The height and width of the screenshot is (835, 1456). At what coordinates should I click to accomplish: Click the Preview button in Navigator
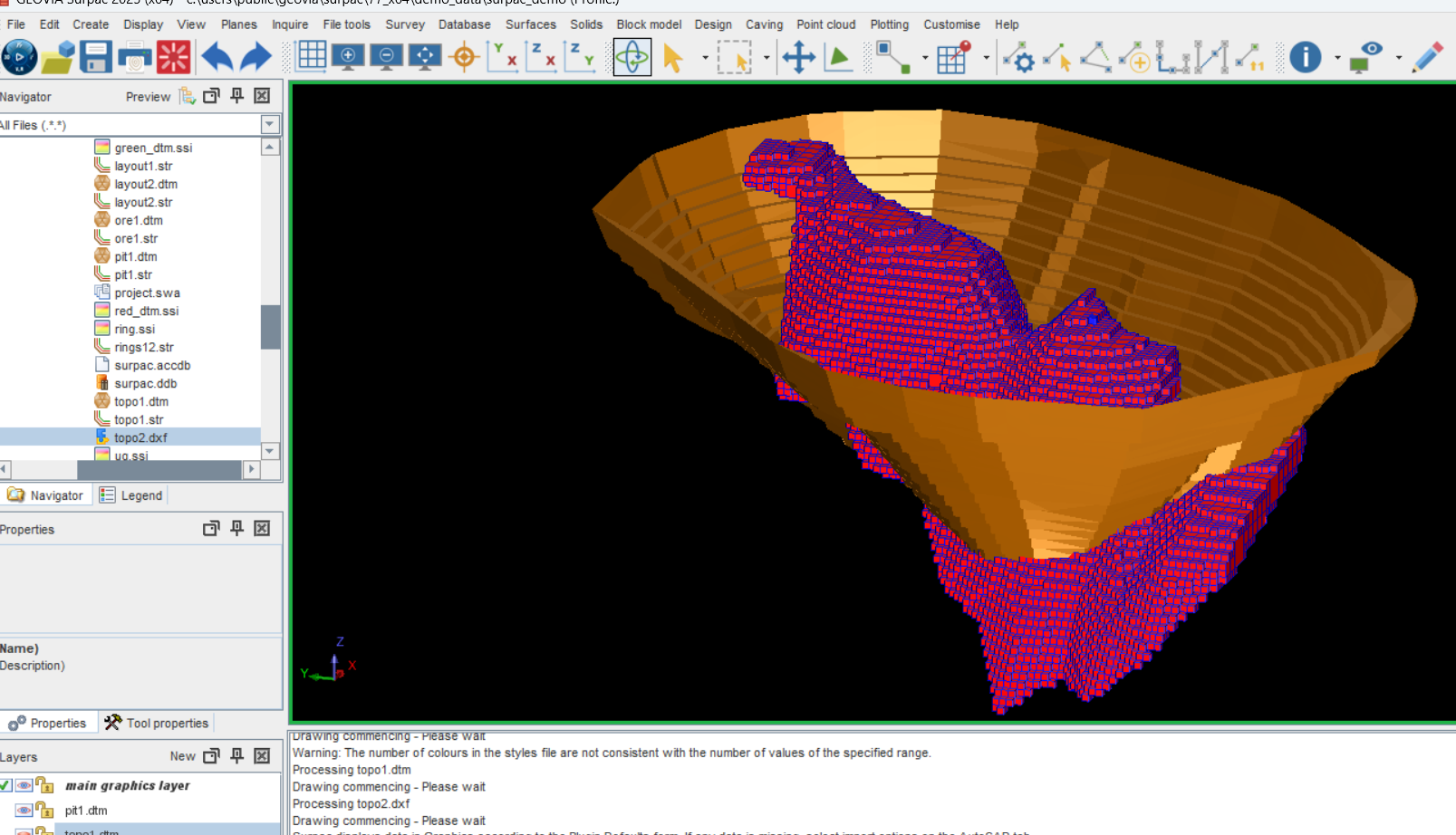tap(148, 97)
